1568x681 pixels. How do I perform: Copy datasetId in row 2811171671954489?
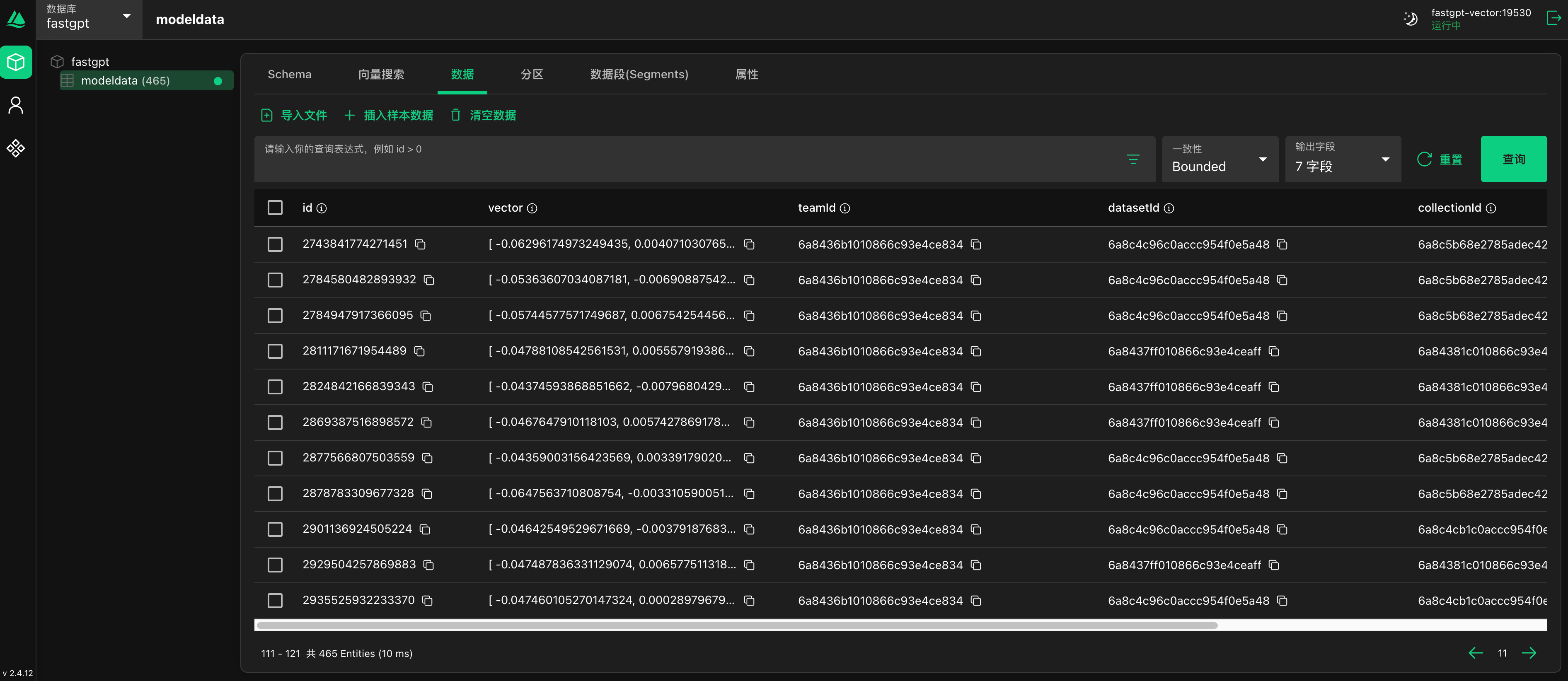(1274, 351)
